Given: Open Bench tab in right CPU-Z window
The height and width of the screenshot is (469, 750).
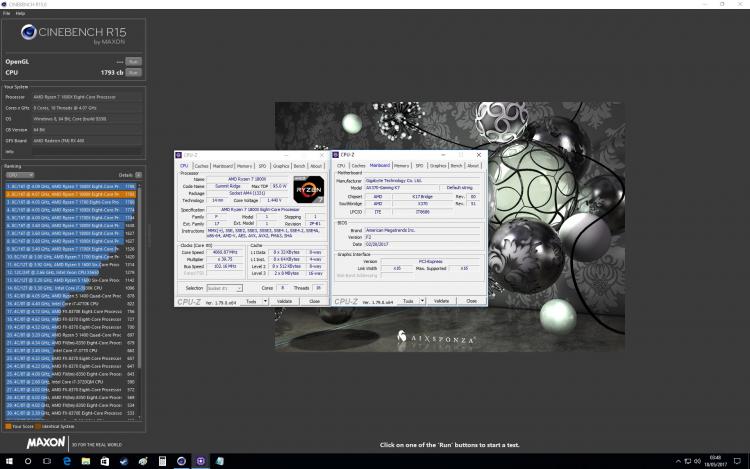Looking at the screenshot, I should click(456, 165).
